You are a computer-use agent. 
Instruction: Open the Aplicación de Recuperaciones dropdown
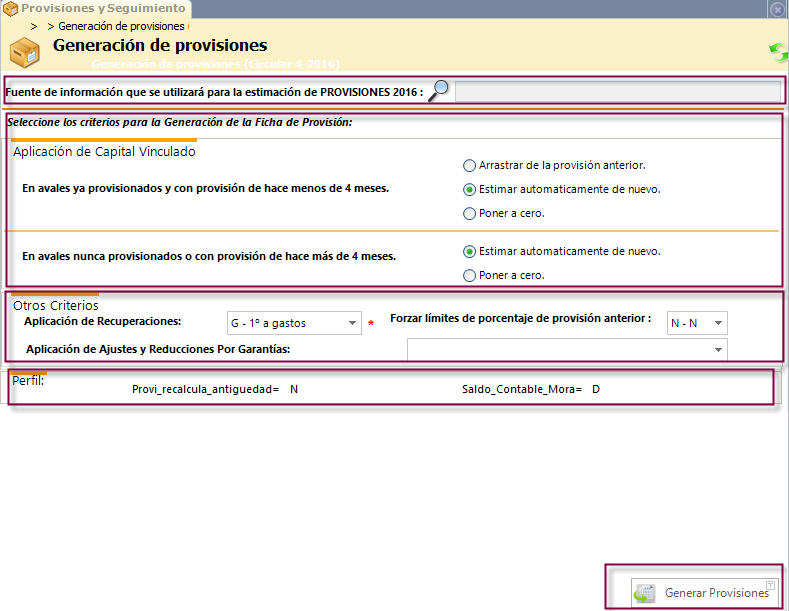tap(294, 323)
